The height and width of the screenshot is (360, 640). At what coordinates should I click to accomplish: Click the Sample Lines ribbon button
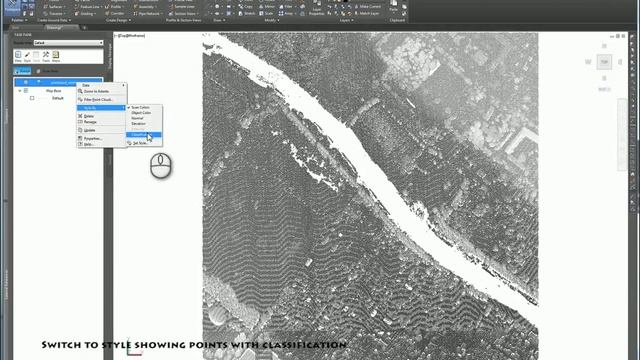[181, 7]
